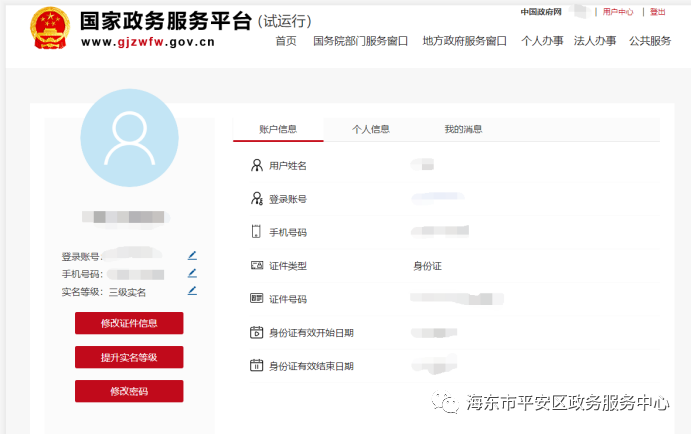Click the 手机号码 label in account list
The width and height of the screenshot is (692, 434).
(288, 232)
